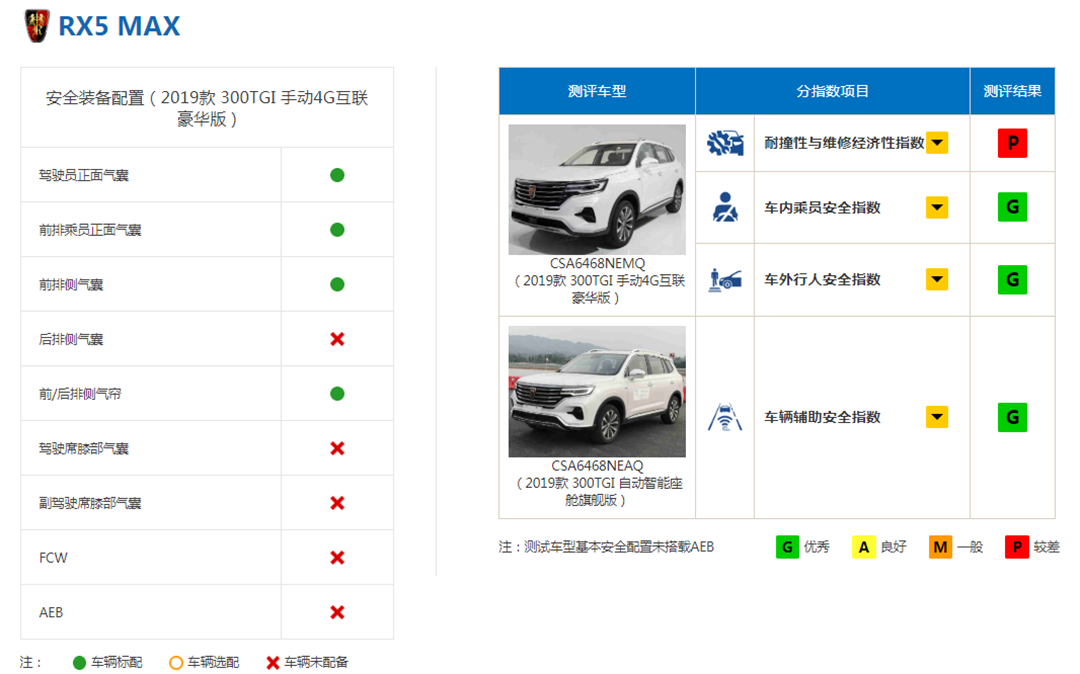Expand 耐撞性与维修经济性指数 dropdown arrow
Screen dimensions: 1080x674
click(937, 142)
